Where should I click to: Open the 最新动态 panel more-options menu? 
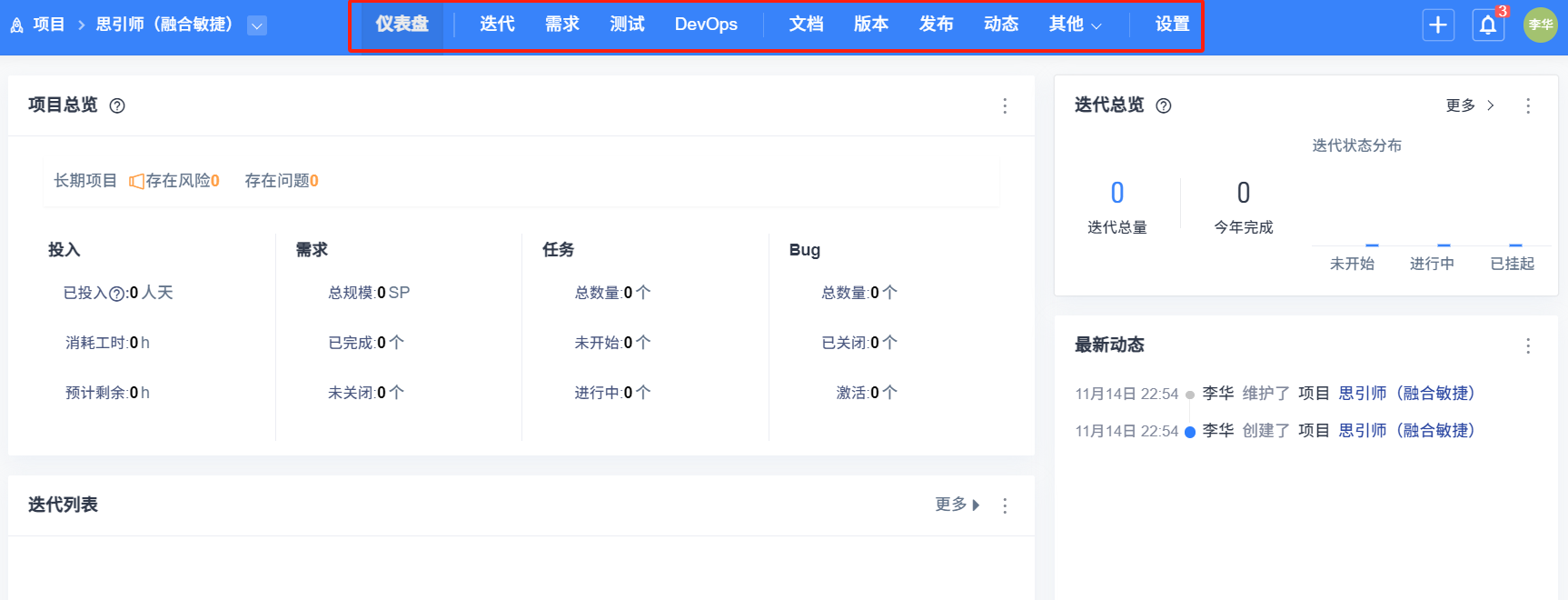(1528, 345)
